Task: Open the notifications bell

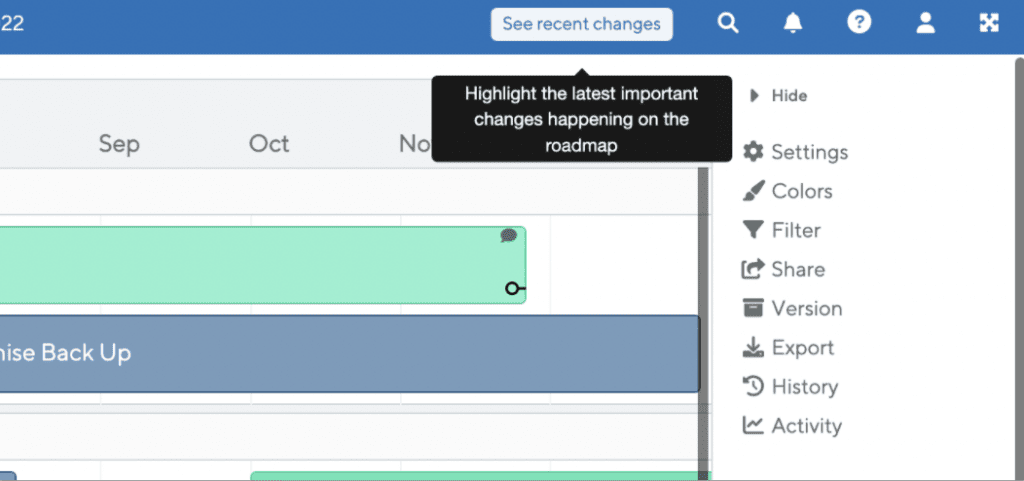Action: tap(793, 23)
